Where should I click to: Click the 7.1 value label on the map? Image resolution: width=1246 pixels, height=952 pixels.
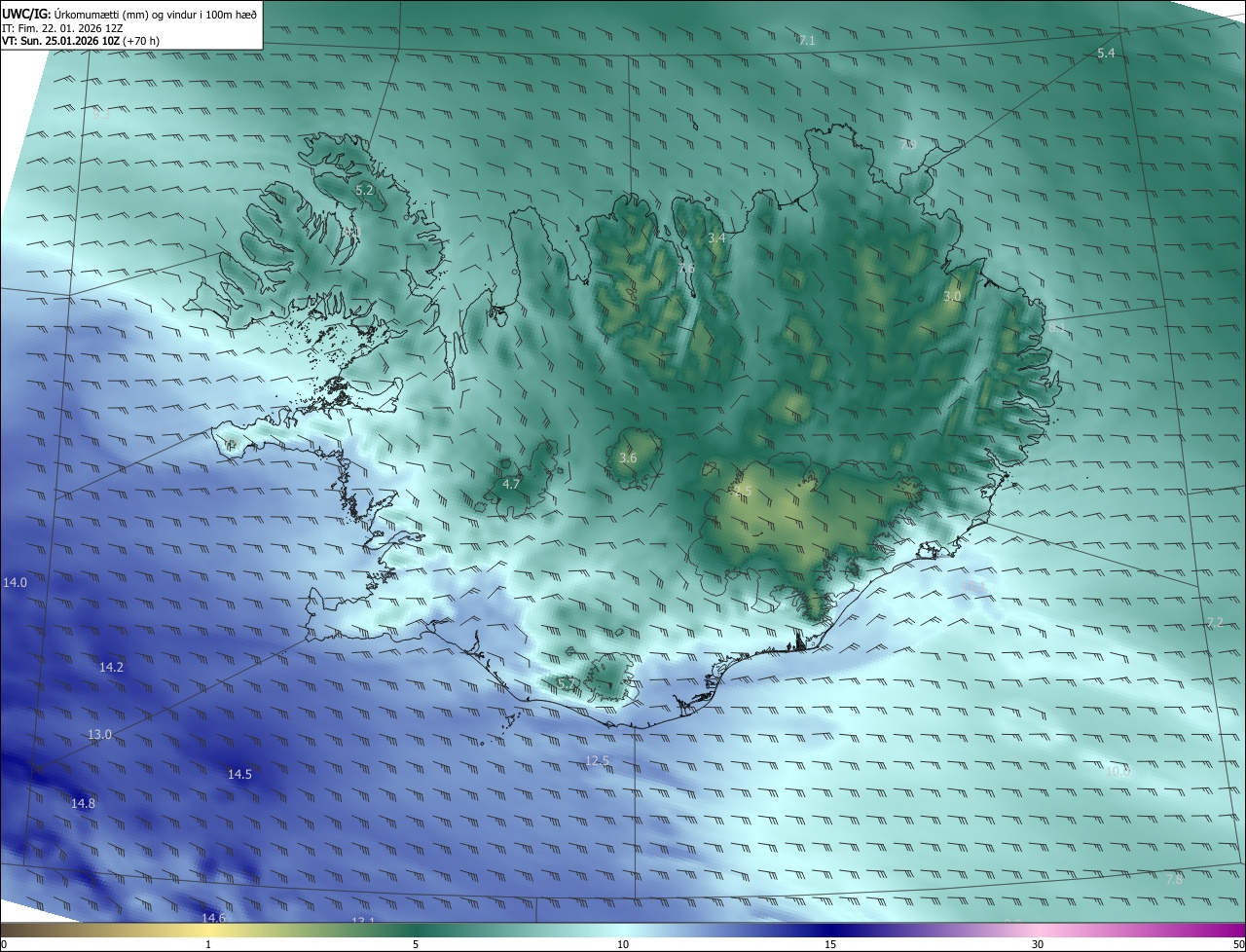pyautogui.click(x=806, y=41)
